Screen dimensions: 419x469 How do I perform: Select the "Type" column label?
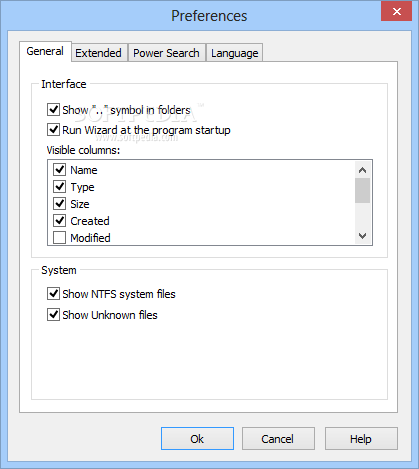tap(82, 187)
